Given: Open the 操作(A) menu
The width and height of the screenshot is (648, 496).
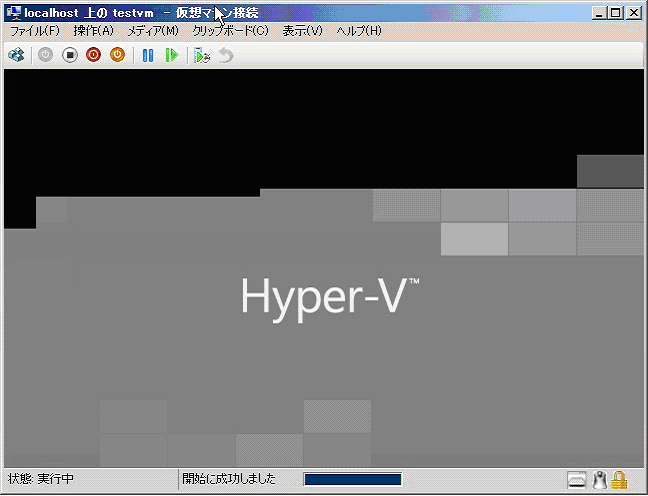Looking at the screenshot, I should (x=93, y=31).
